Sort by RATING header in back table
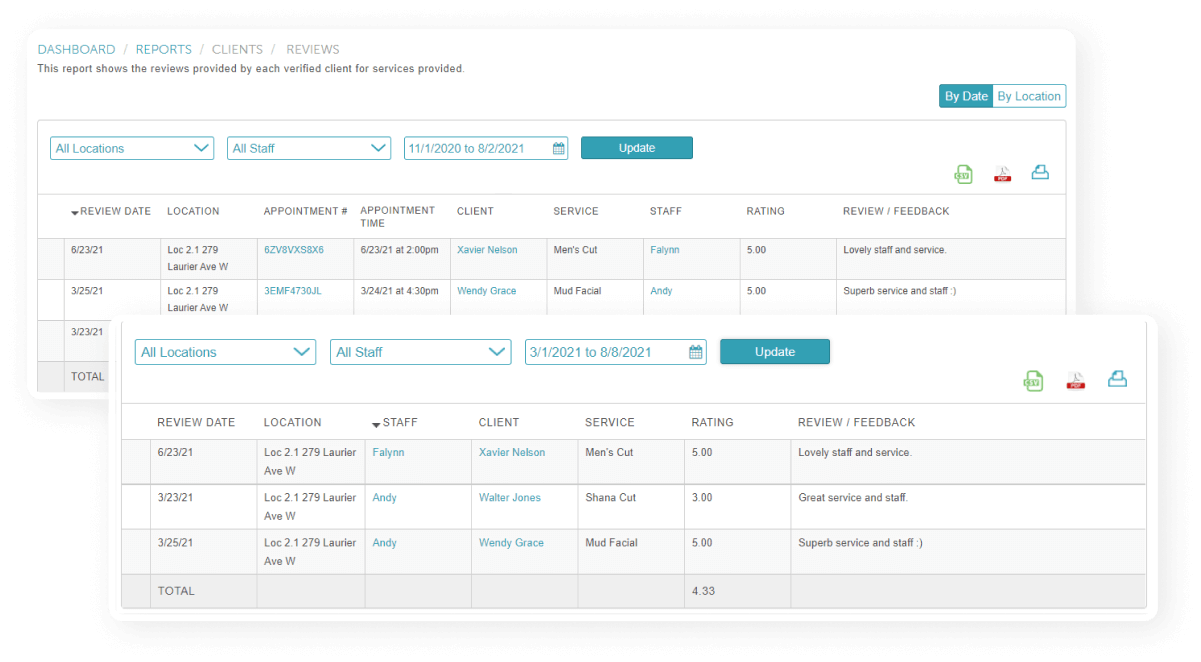 coord(766,212)
